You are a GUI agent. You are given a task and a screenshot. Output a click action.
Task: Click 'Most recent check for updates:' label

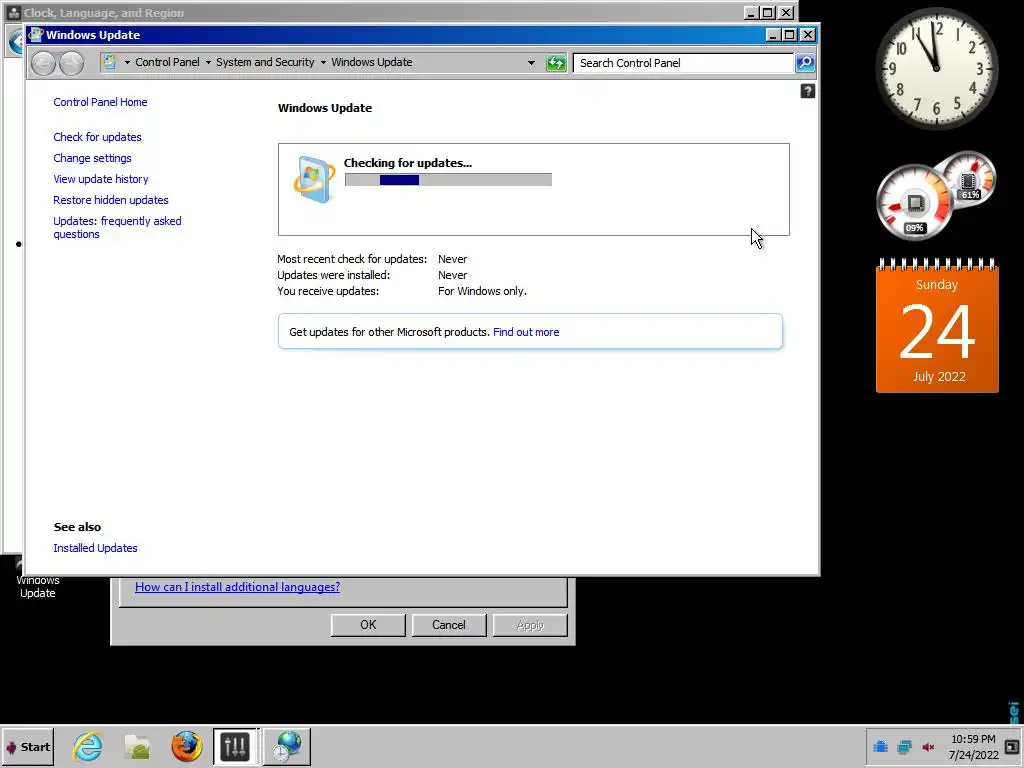tap(352, 259)
